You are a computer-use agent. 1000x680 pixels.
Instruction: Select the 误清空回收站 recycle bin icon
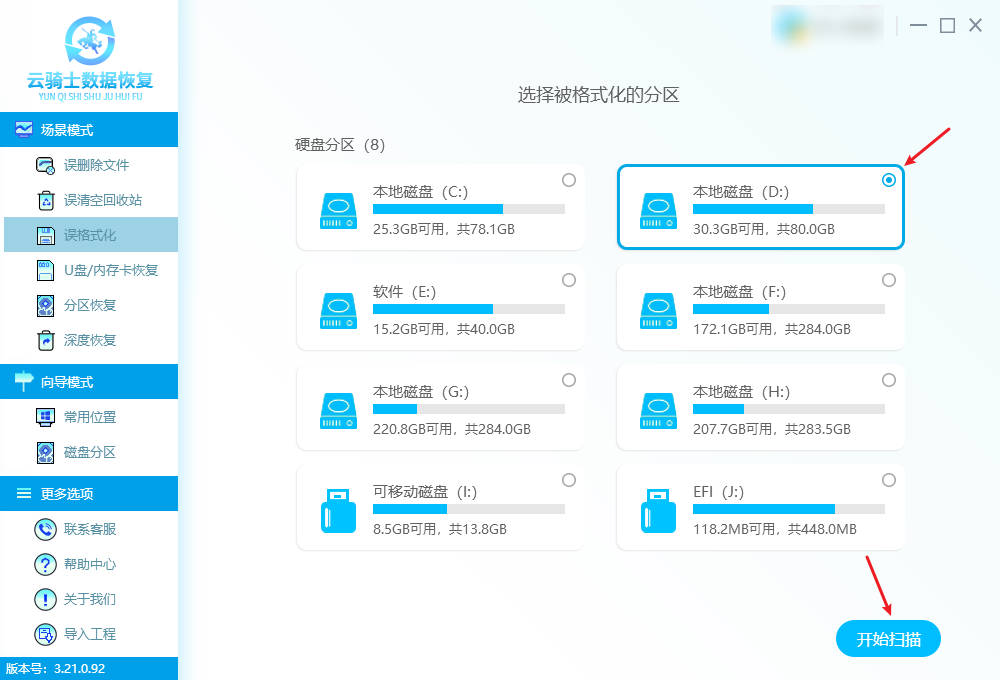tap(45, 200)
